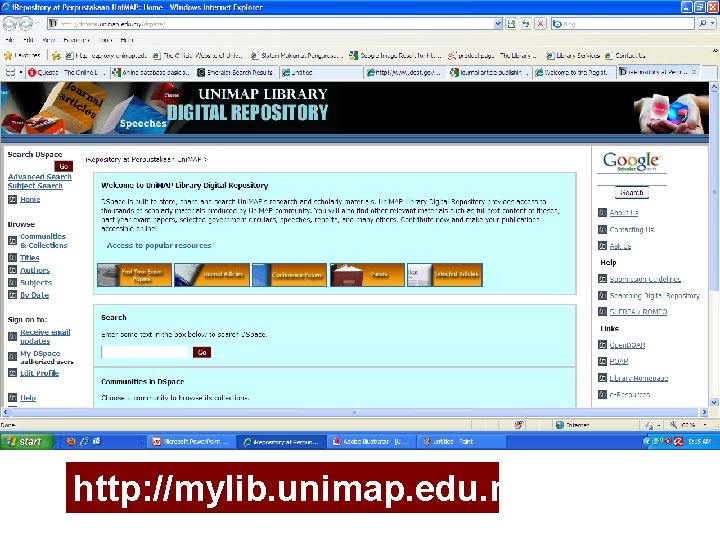Screen dimensions: 720x540
Task: Click the Bing search input box
Action: click(623, 23)
